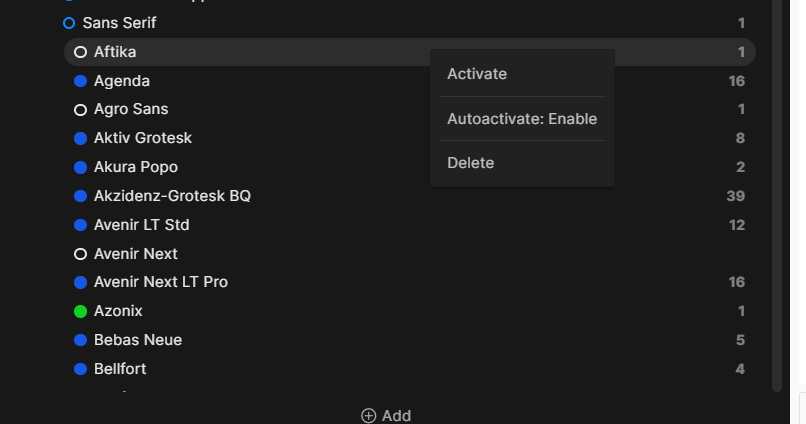Expand the Akzidenz-Grotesk BQ font family
This screenshot has height=424, width=806.
[x=172, y=196]
